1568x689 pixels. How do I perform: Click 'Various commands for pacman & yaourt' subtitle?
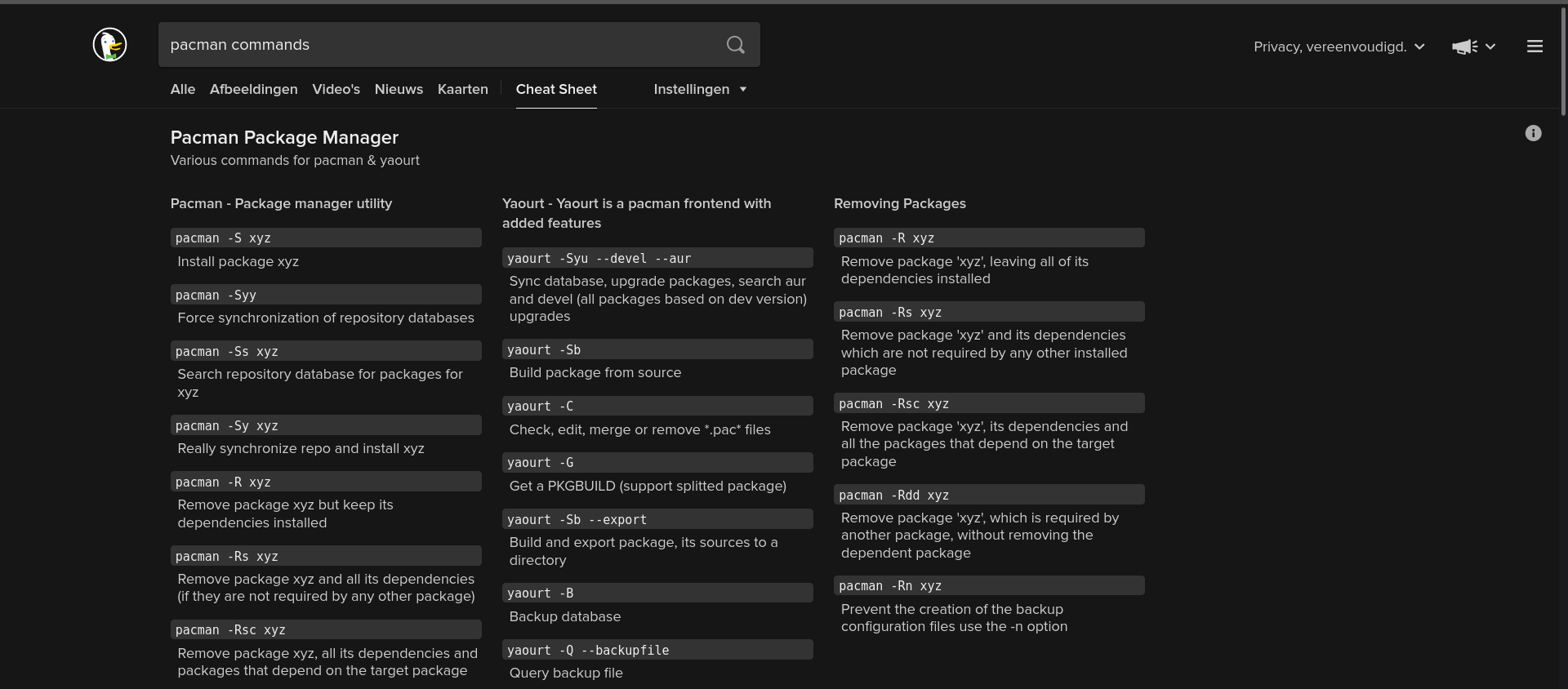295,160
